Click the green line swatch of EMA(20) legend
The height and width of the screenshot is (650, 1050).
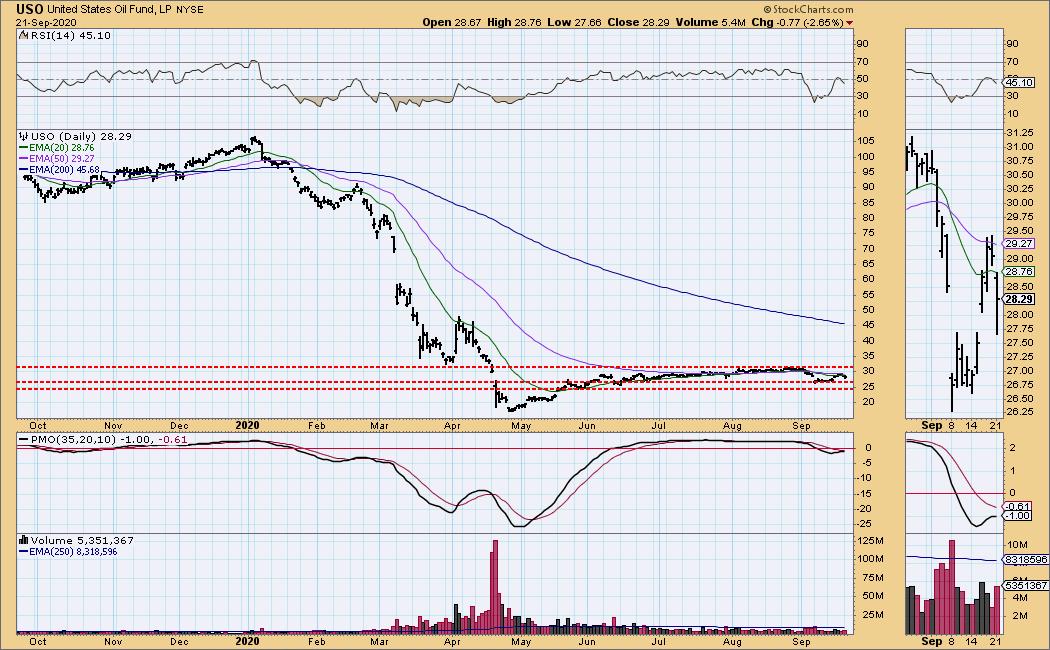point(23,148)
